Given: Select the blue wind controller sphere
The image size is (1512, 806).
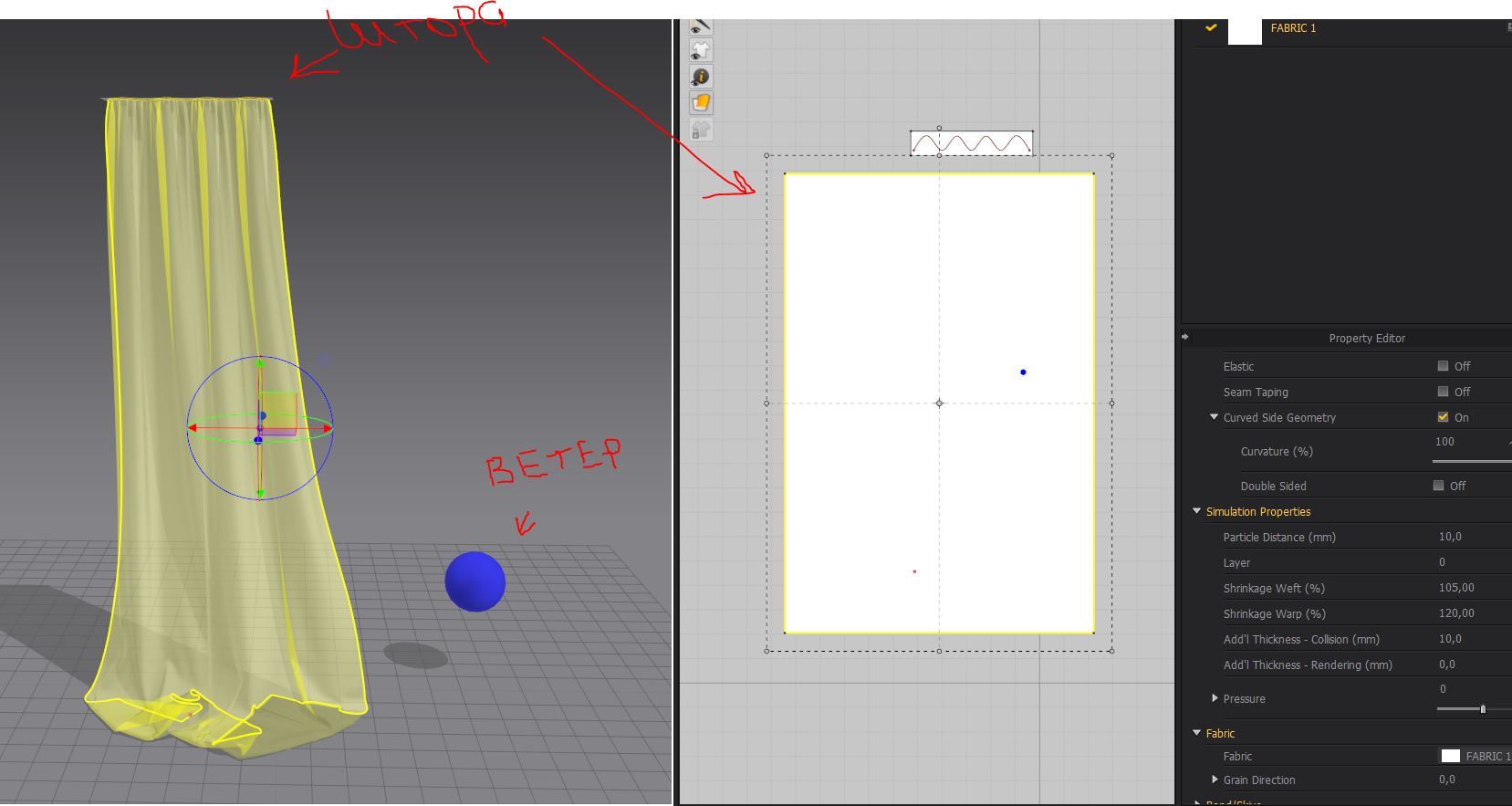Looking at the screenshot, I should coord(474,581).
